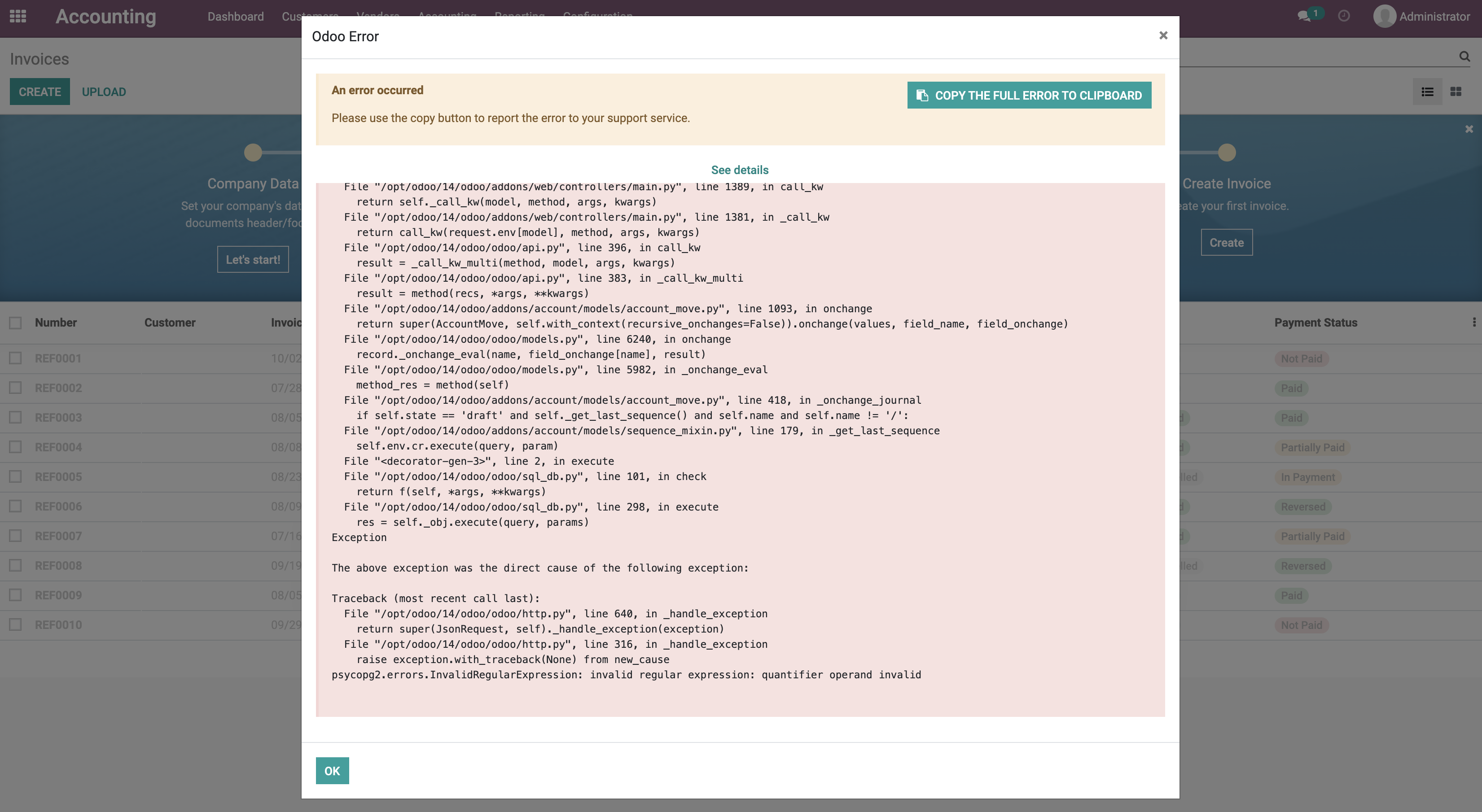Click Paid badge of REF0009
This screenshot has height=812, width=1482.
point(1292,595)
